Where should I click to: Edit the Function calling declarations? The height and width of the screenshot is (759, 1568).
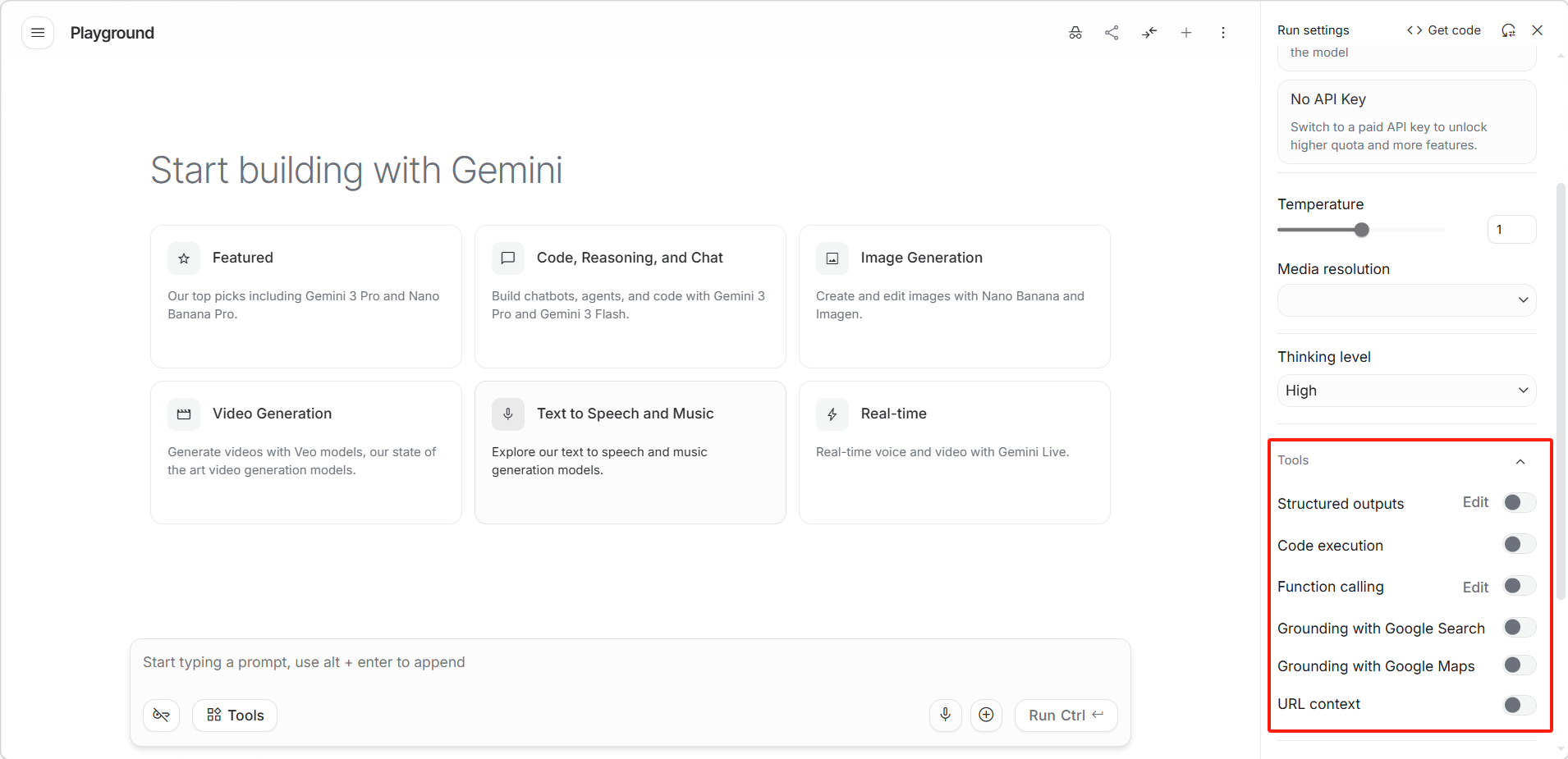[x=1475, y=587]
